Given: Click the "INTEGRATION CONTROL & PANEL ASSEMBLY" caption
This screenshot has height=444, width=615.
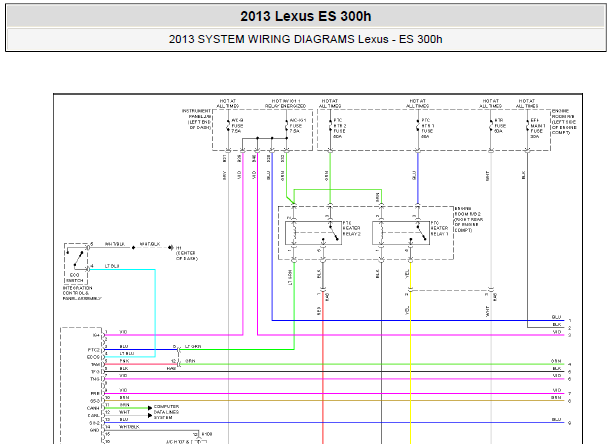Looking at the screenshot, I should point(82,293).
